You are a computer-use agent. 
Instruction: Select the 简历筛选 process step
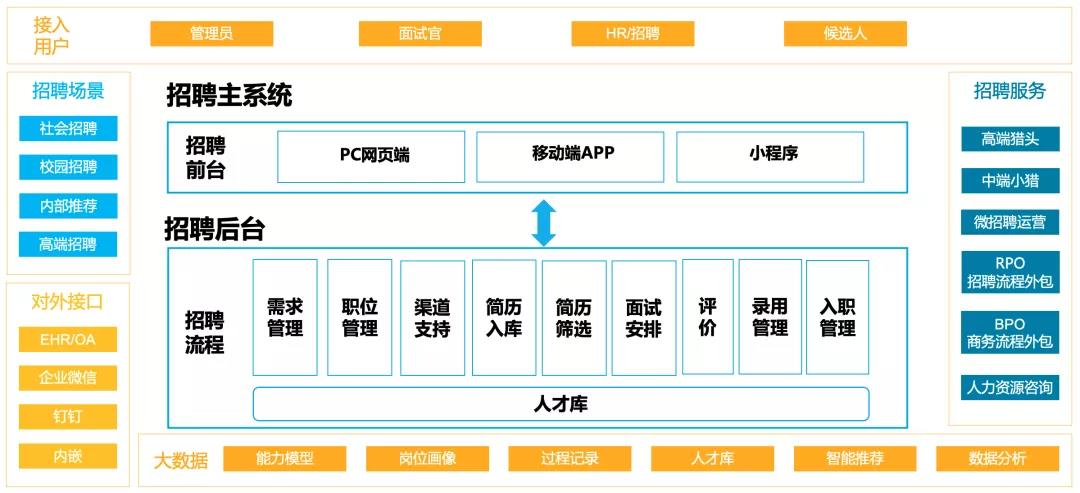(574, 317)
